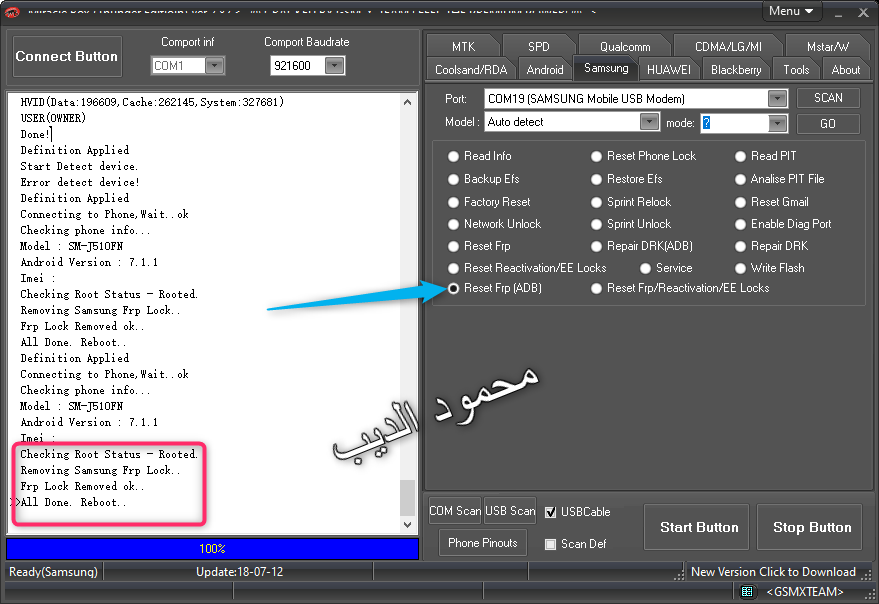Click the log scrollbar up arrow

(x=408, y=102)
